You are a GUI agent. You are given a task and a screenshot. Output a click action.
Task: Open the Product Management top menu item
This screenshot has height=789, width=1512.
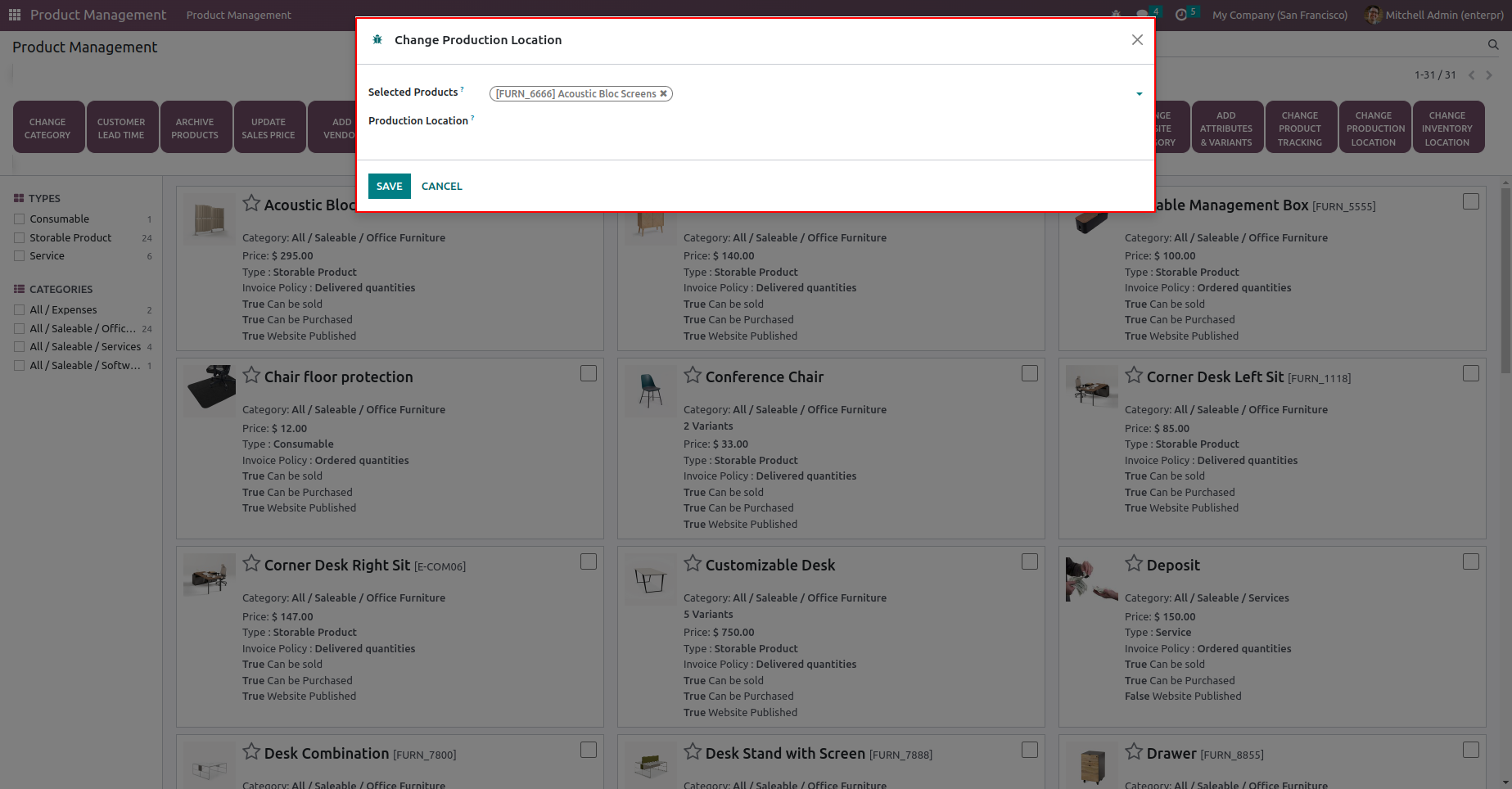coord(238,15)
